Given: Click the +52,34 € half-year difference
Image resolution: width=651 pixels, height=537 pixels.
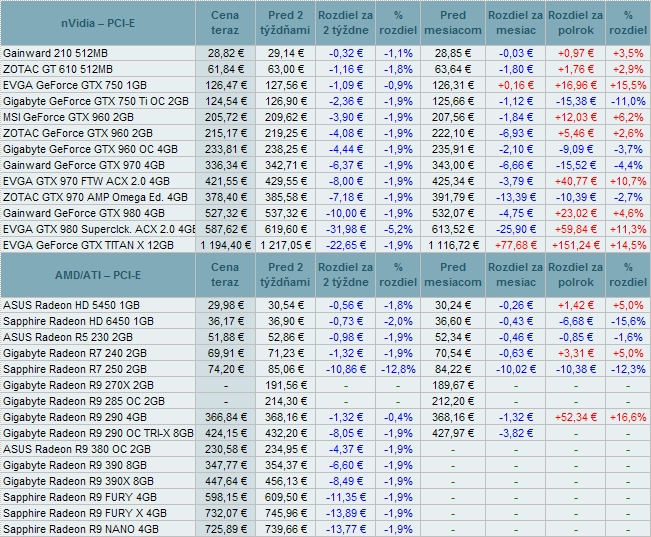Looking at the screenshot, I should pos(575,417).
